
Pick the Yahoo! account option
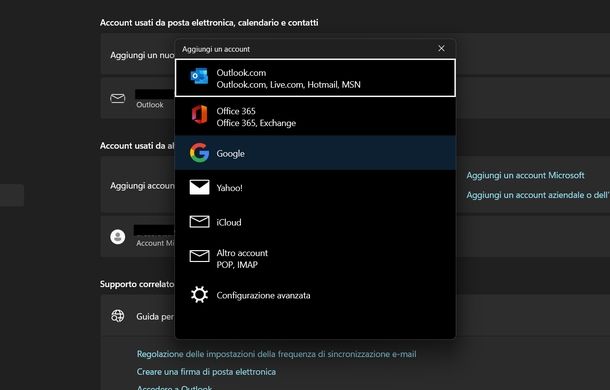316,187
